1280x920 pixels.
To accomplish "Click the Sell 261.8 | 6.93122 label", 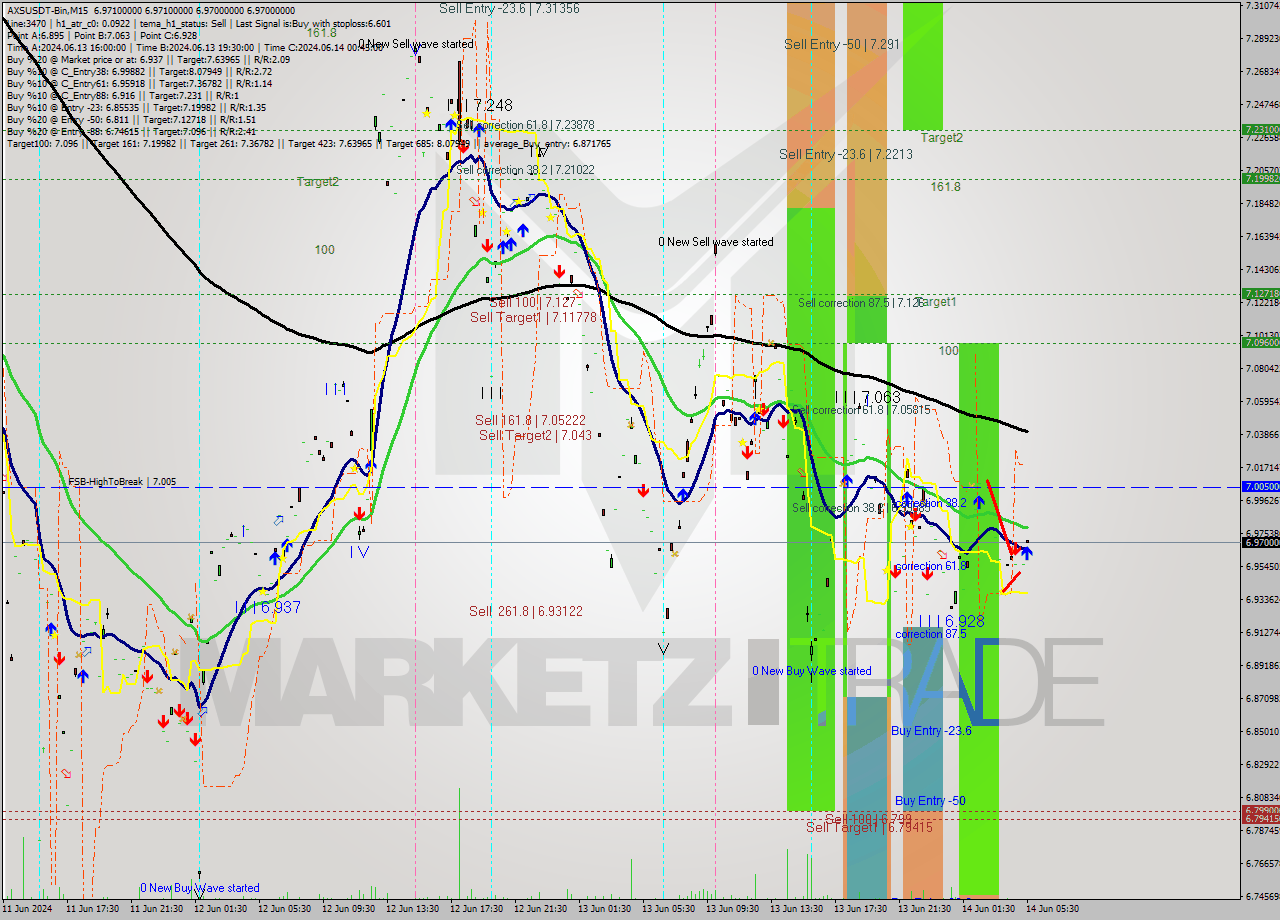I will [x=526, y=611].
